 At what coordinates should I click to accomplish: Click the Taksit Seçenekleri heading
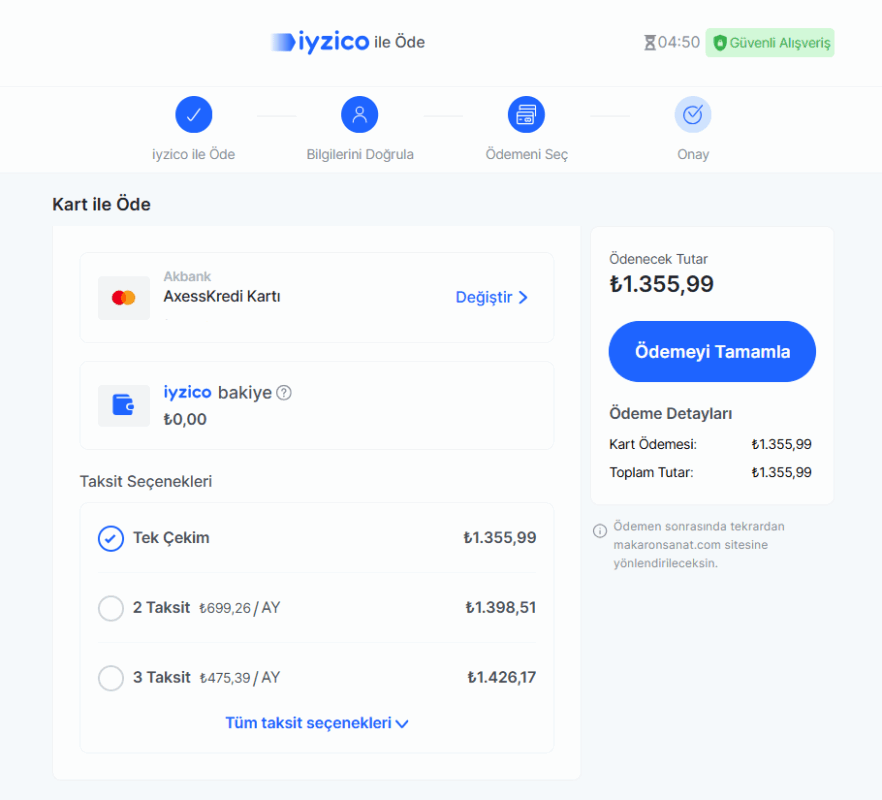[146, 482]
